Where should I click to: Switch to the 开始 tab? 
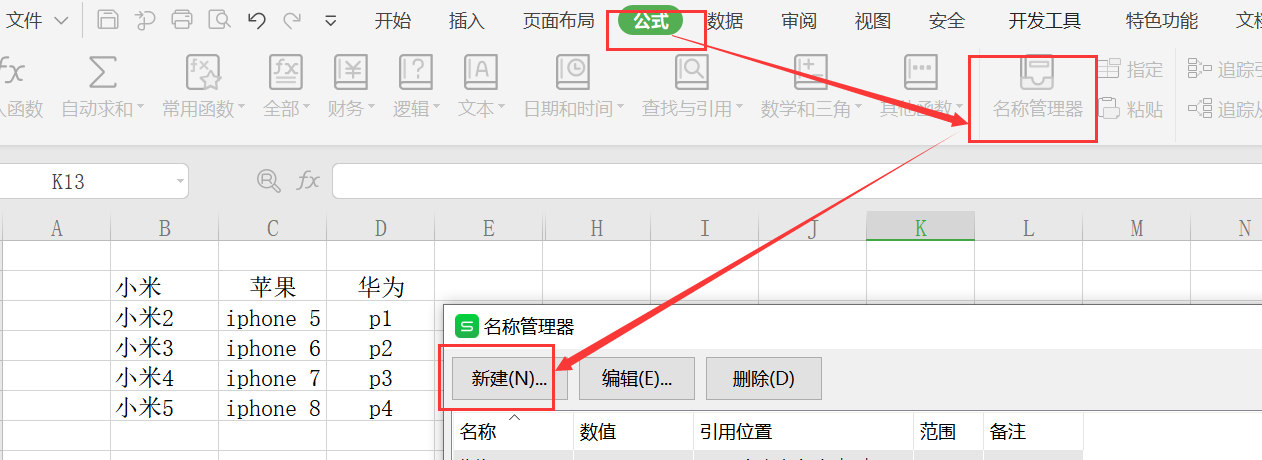[x=393, y=21]
